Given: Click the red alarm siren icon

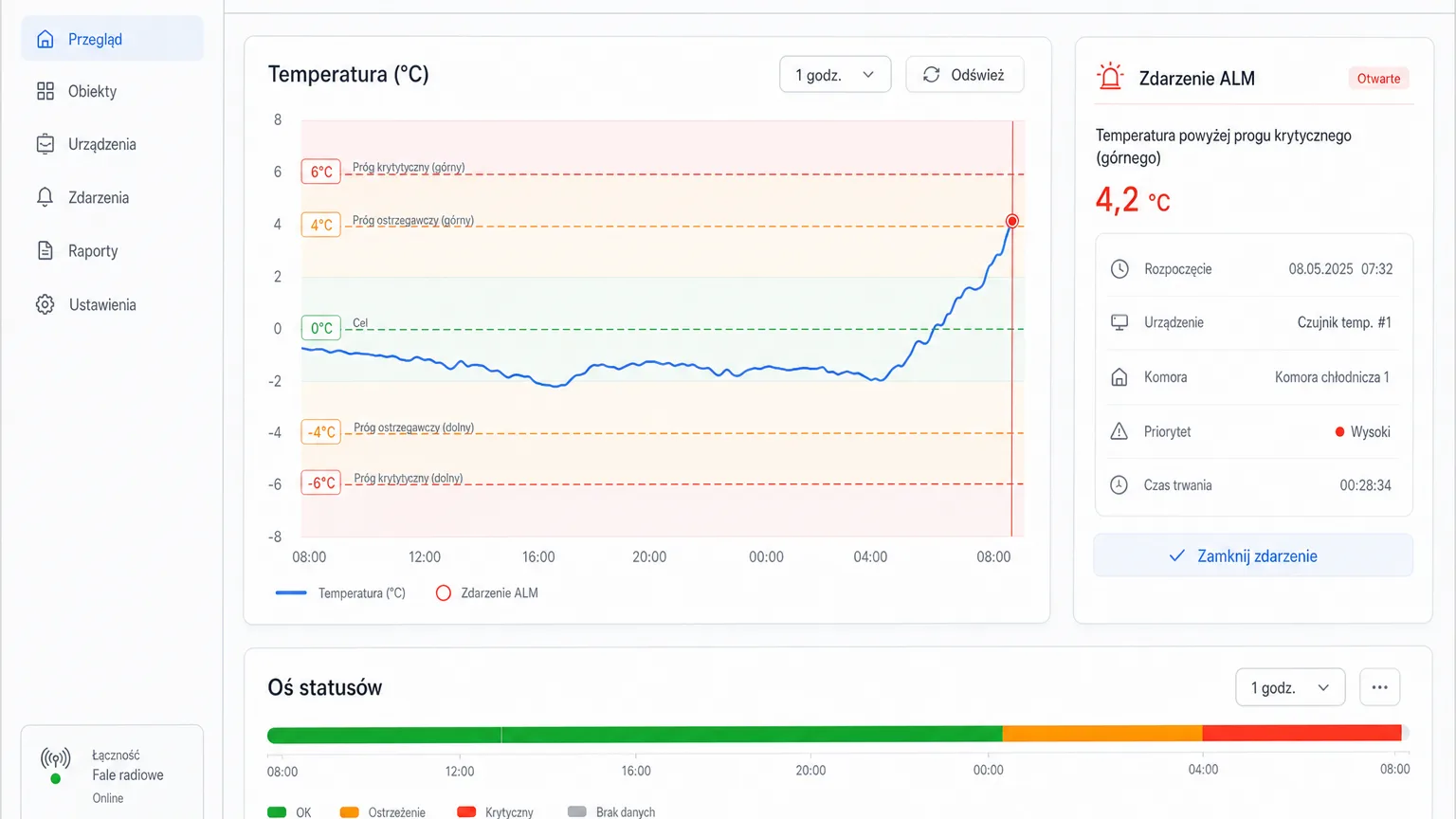Looking at the screenshot, I should coord(1110,76).
